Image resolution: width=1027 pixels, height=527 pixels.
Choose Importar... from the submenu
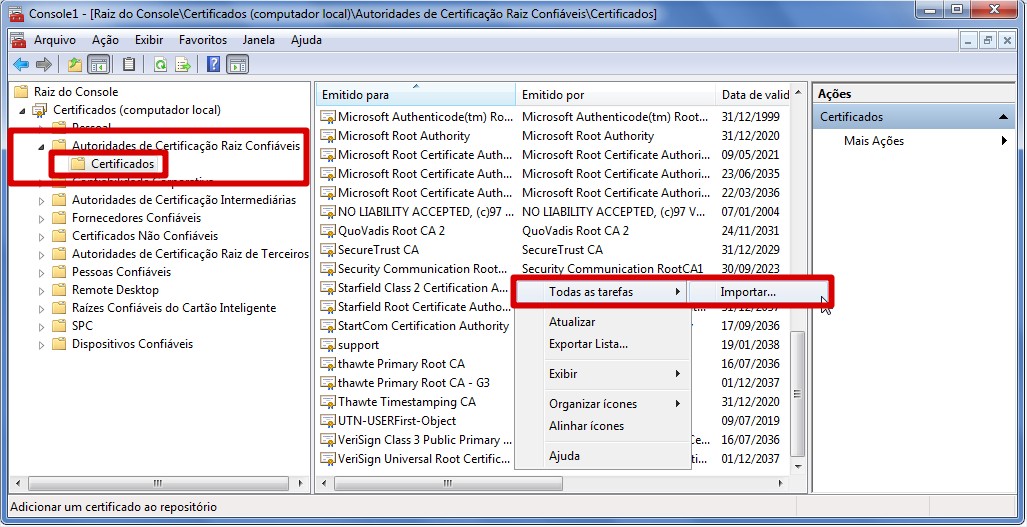747,292
